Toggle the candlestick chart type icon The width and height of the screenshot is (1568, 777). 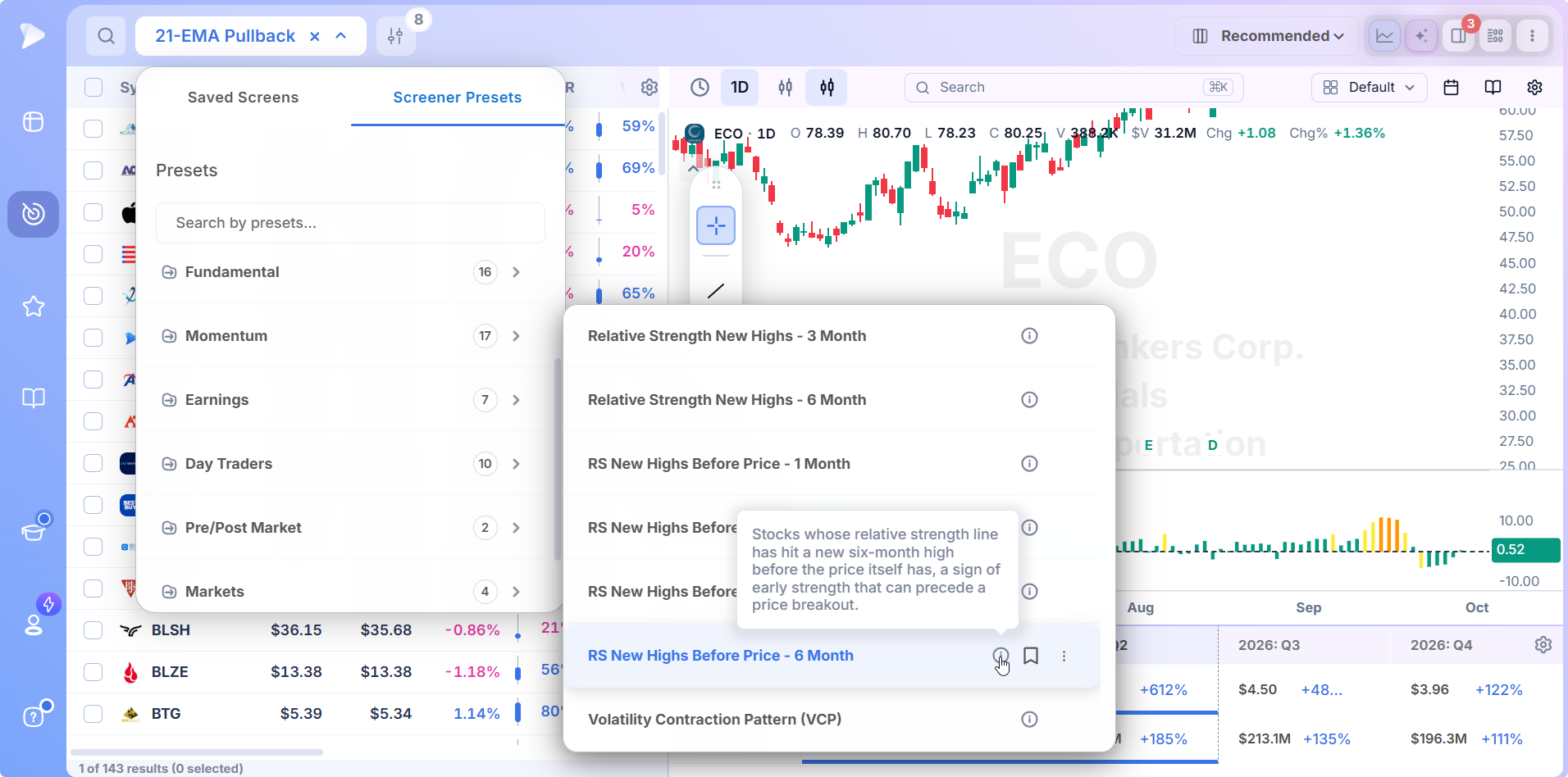coord(827,88)
